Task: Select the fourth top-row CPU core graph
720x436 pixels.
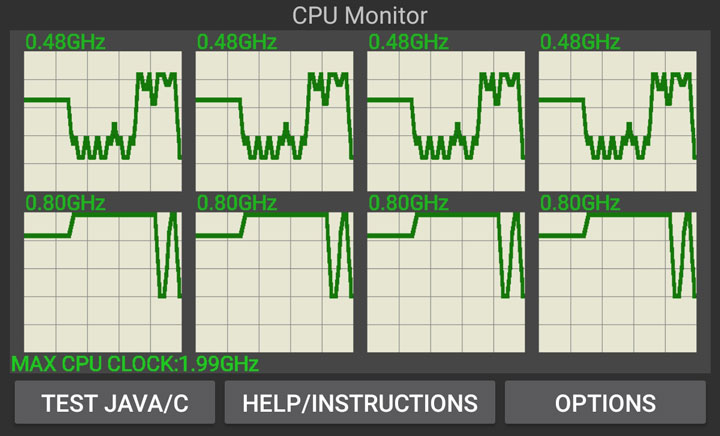Action: click(618, 121)
